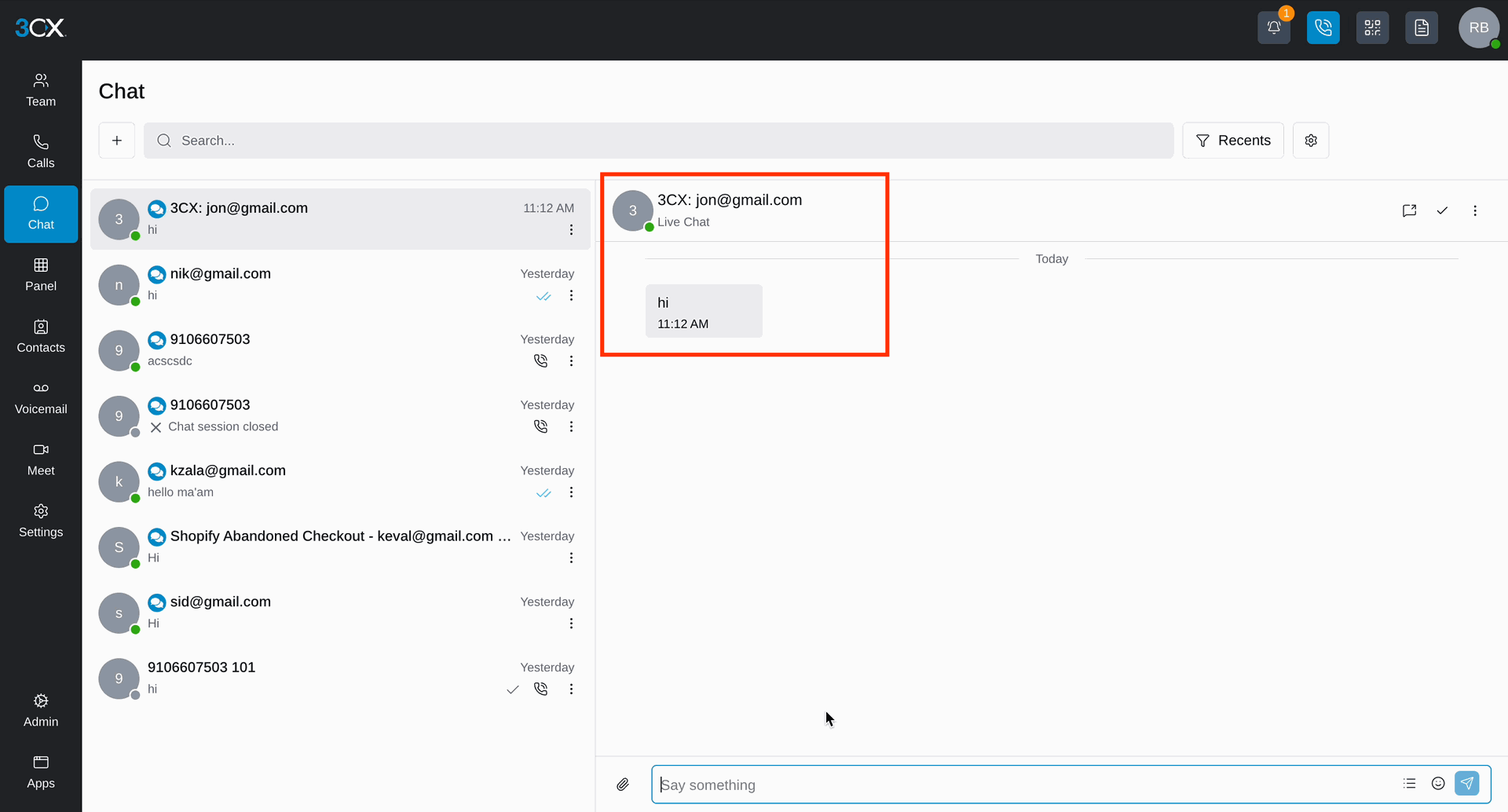Viewport: 1508px width, 812px height.
Task: Go to Voicemail in the sidebar
Action: tap(41, 399)
